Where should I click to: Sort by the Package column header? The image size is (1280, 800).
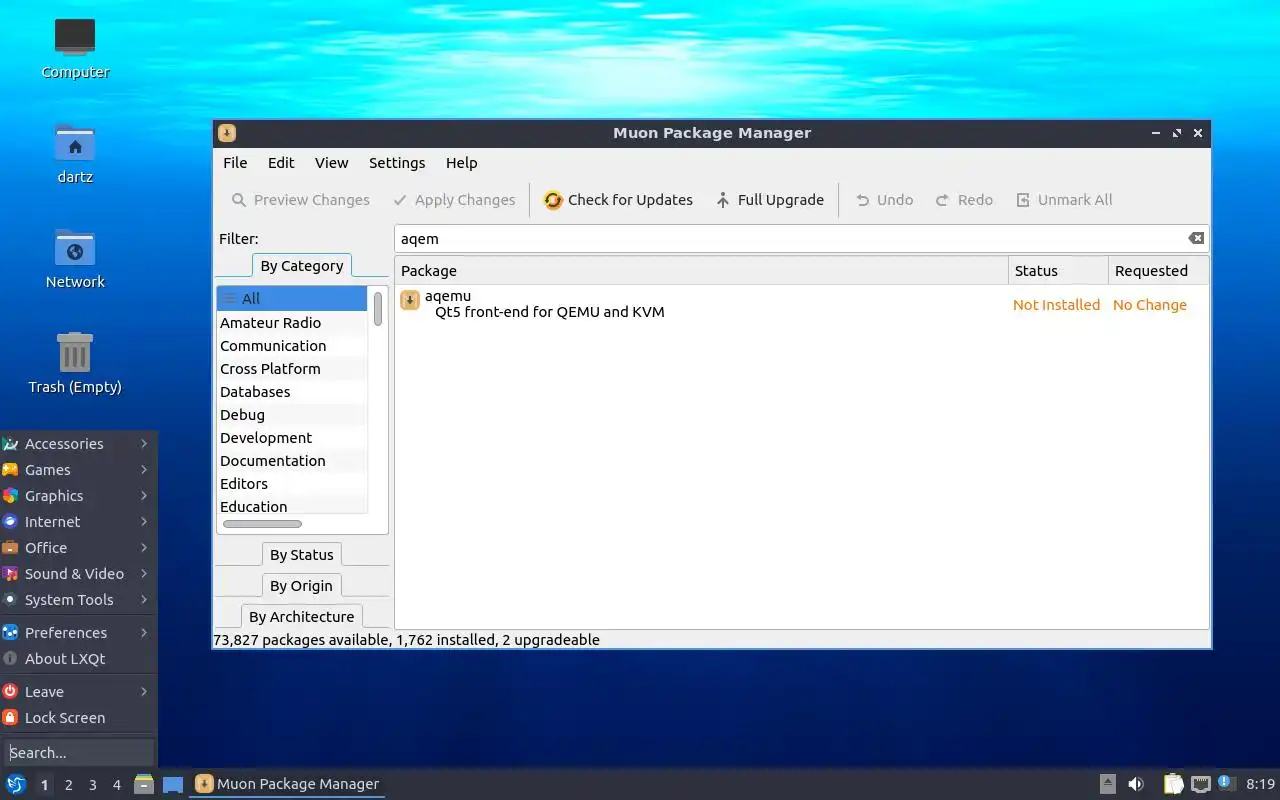click(701, 271)
